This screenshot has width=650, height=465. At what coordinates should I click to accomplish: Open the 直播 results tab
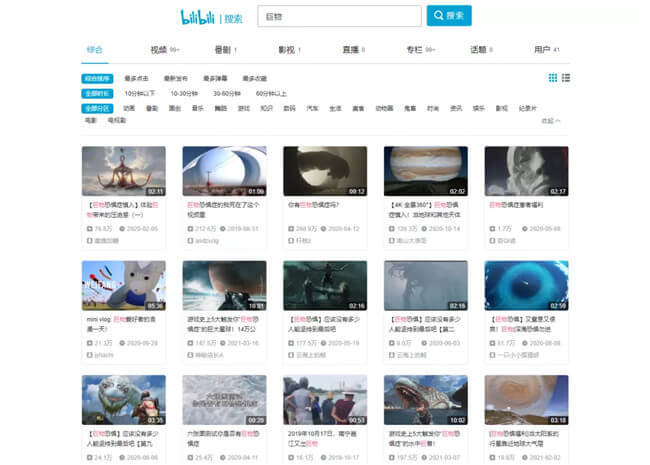(354, 50)
